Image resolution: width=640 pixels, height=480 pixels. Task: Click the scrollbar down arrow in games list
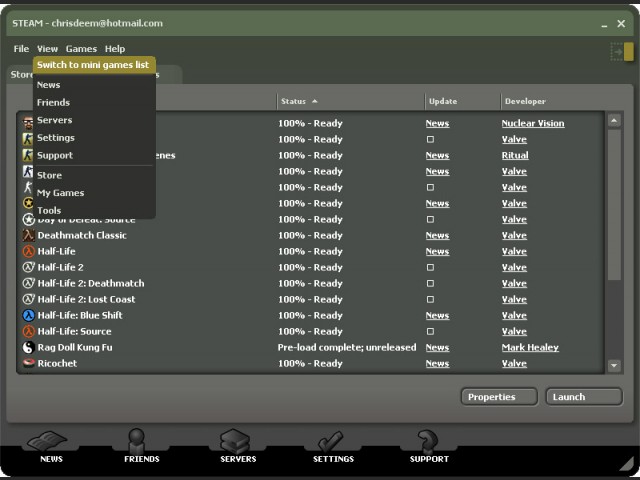(614, 366)
